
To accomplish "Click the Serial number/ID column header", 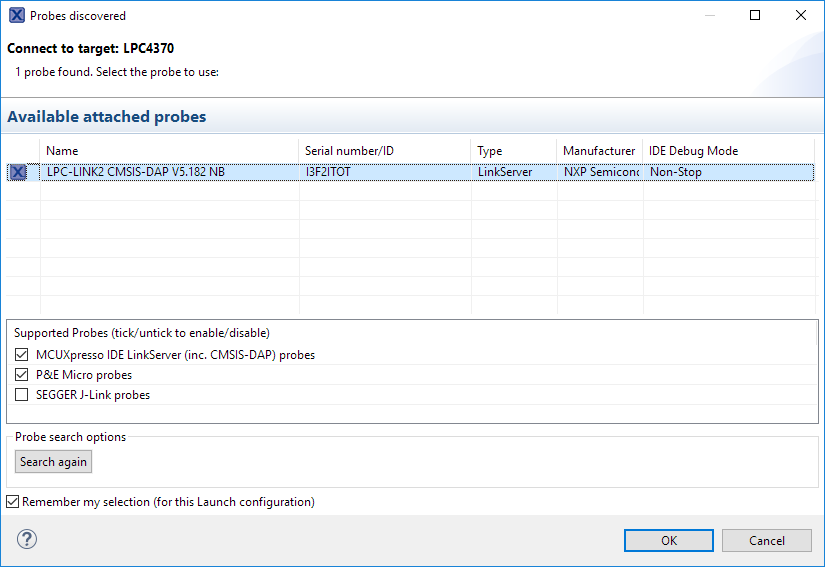I will coord(350,151).
